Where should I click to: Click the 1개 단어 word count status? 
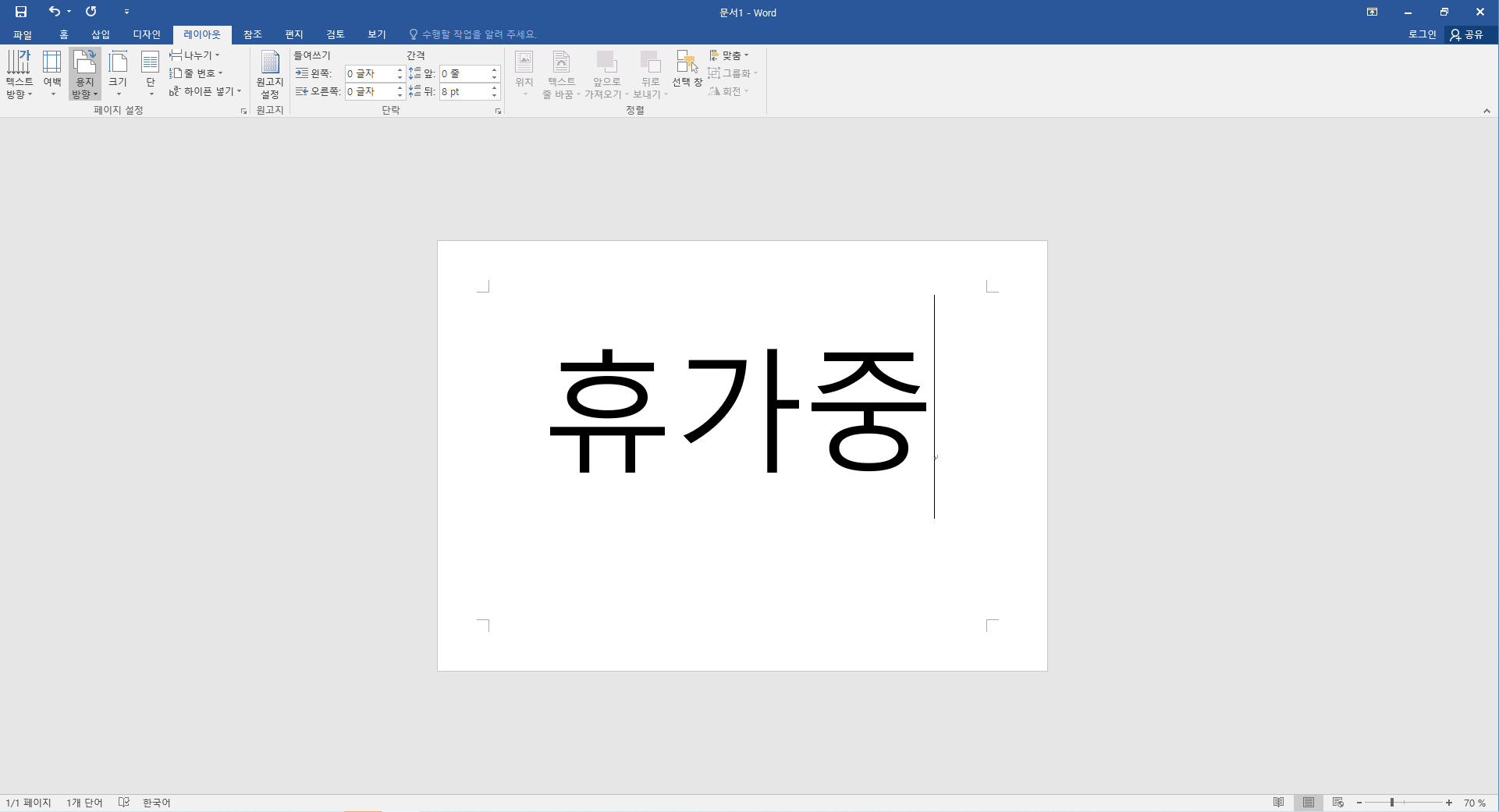tap(84, 803)
